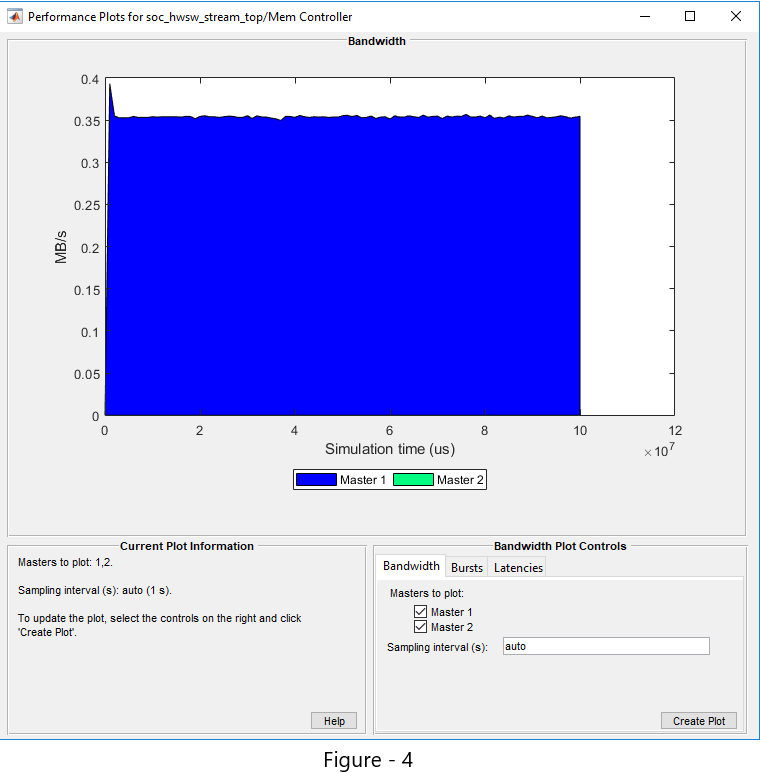Click the MATLAB icon in title bar
Screen dimensions: 760x773
click(15, 16)
